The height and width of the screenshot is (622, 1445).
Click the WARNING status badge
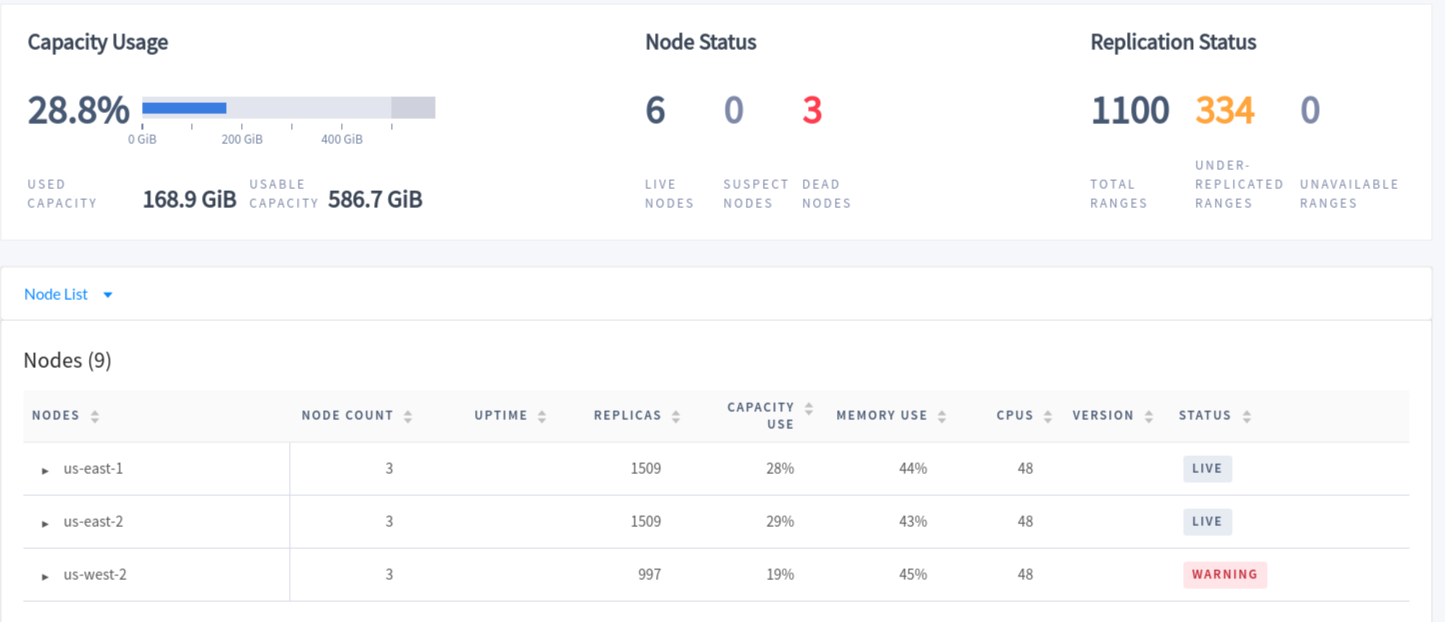(1224, 575)
